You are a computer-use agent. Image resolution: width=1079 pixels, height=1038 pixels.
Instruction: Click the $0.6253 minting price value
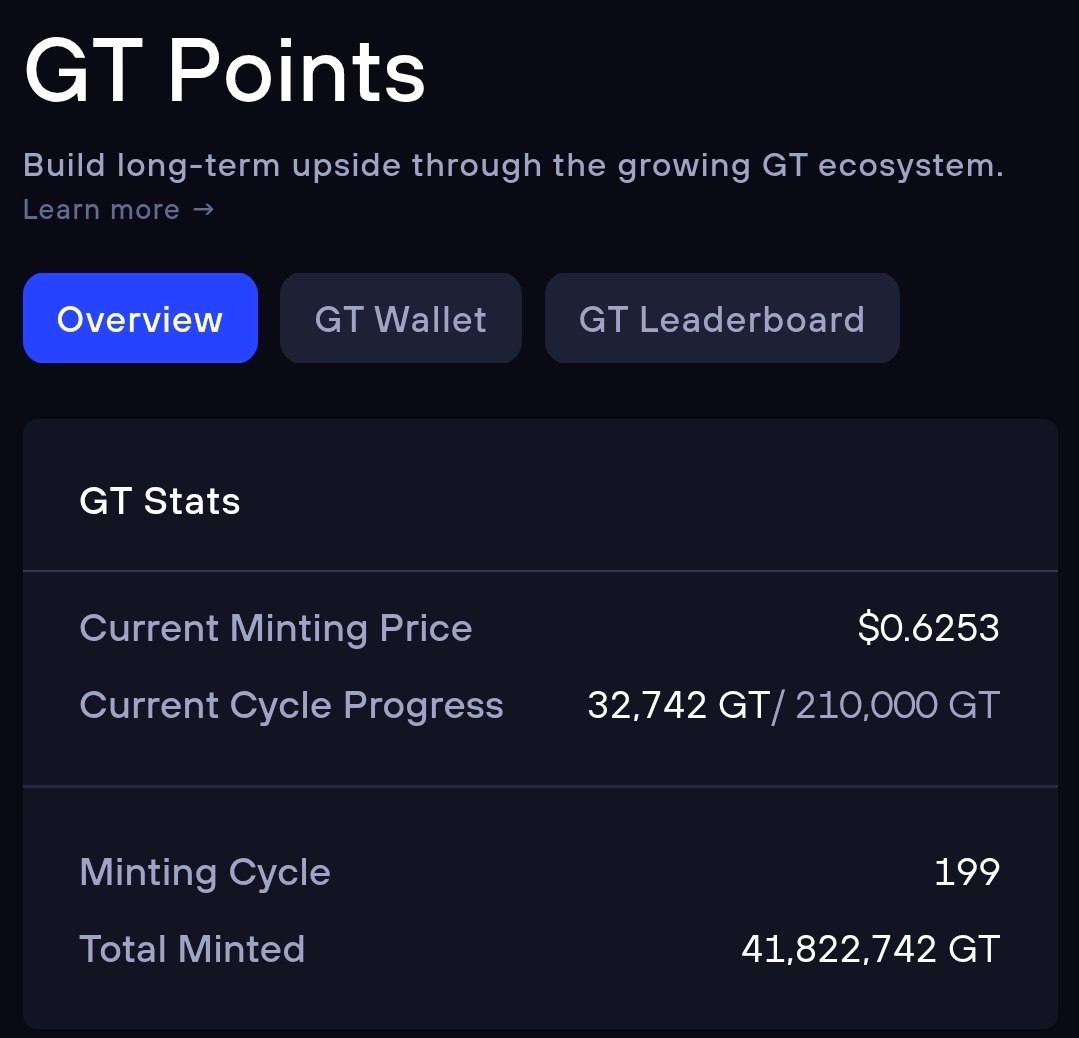(928, 628)
